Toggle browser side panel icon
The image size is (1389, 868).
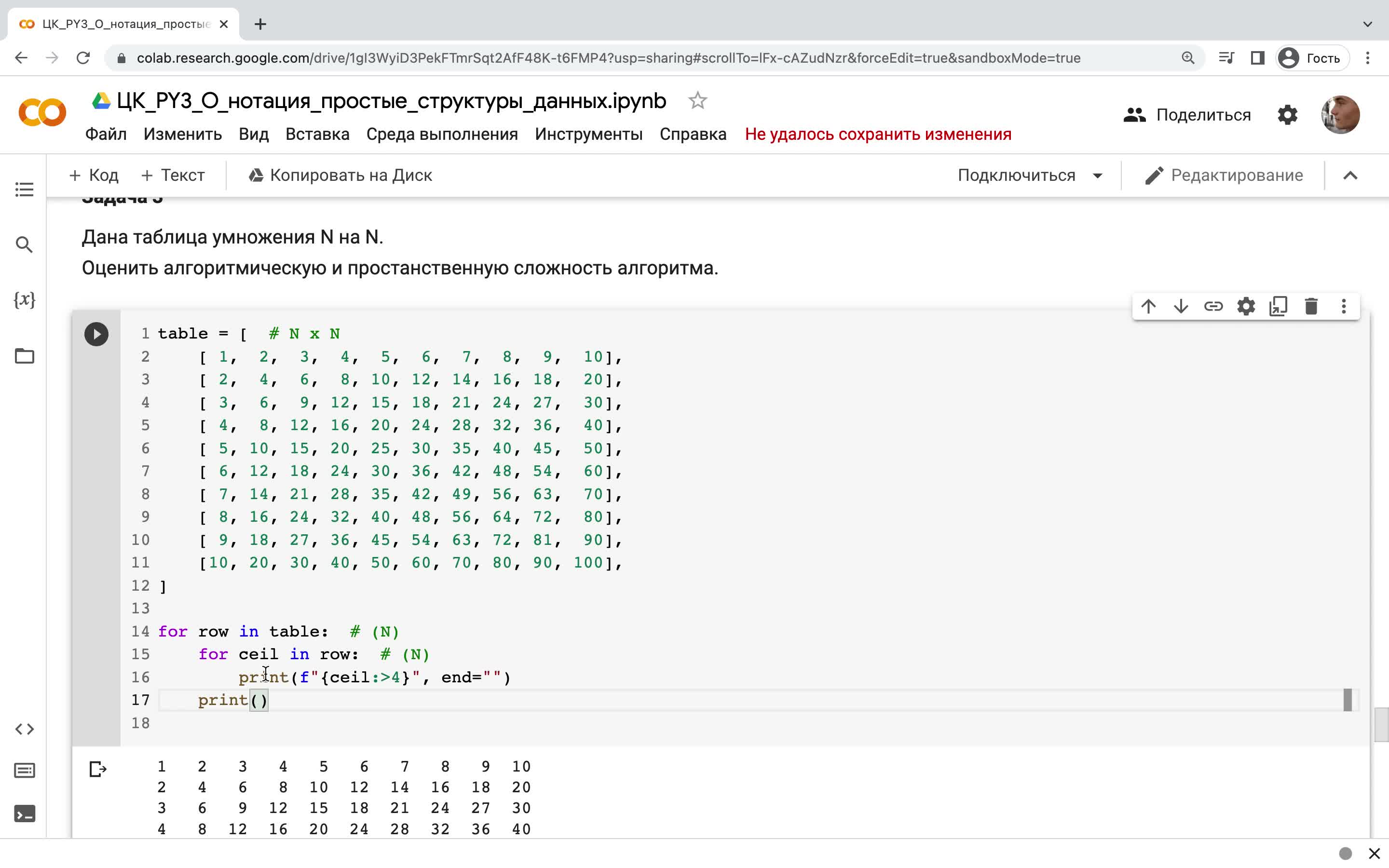click(x=1257, y=58)
